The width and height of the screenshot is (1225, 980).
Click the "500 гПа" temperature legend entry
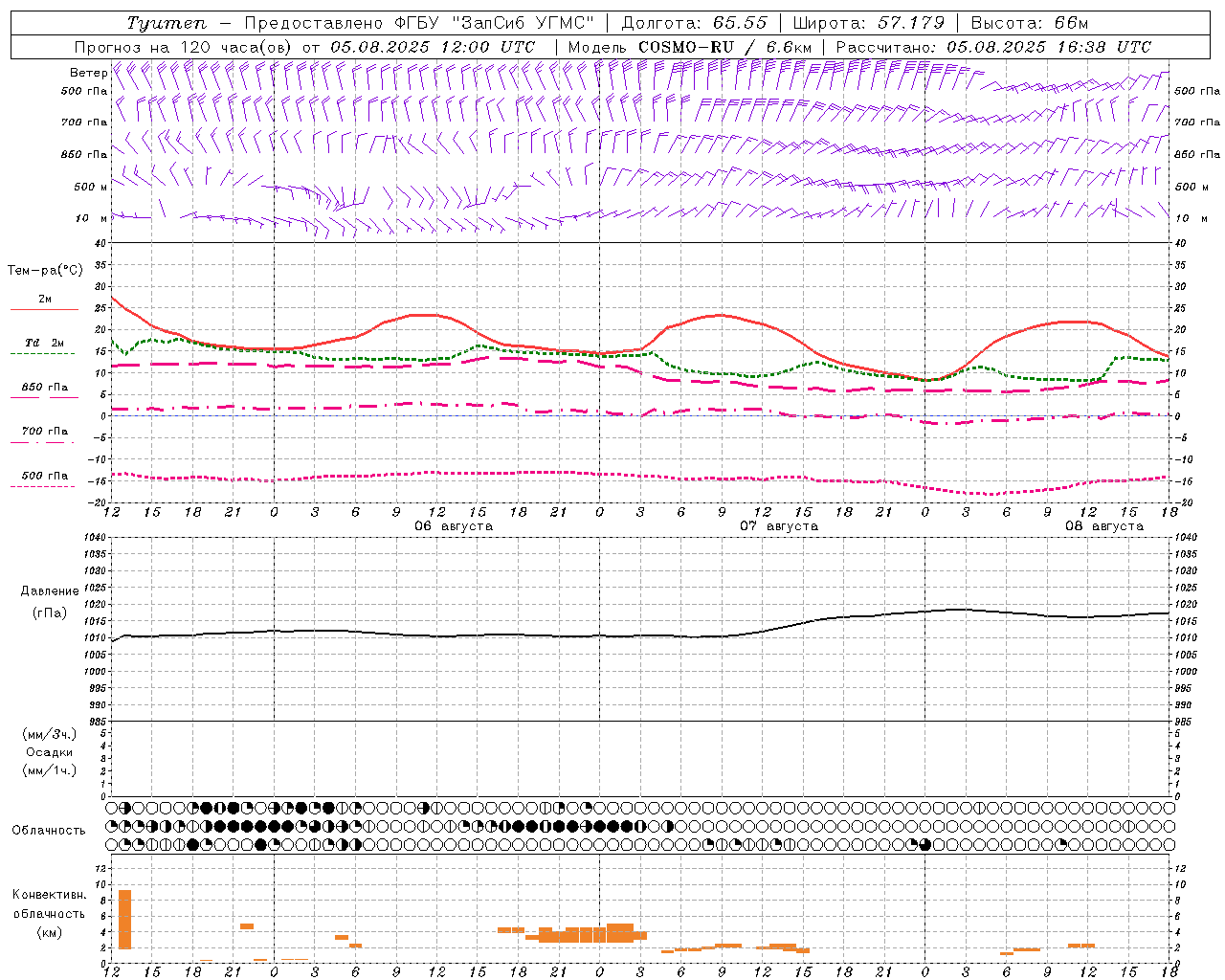pyautogui.click(x=45, y=476)
